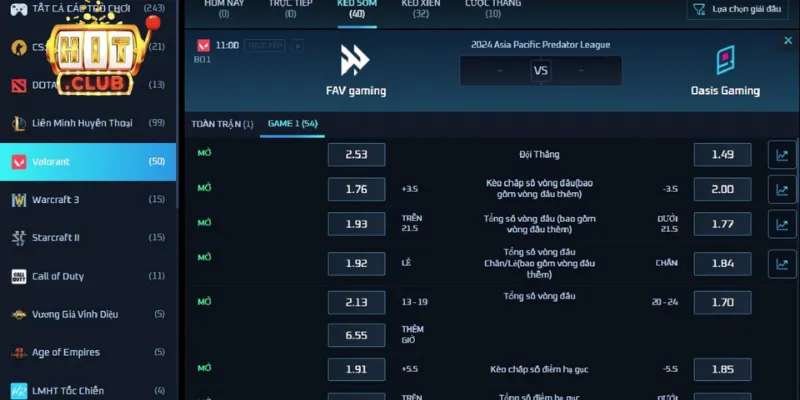Click the Age of Empires logo icon

(x=19, y=353)
